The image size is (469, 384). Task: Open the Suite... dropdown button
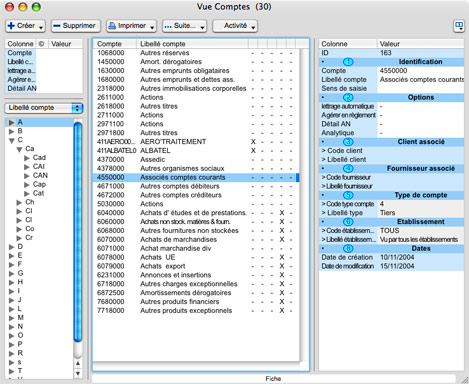(184, 26)
